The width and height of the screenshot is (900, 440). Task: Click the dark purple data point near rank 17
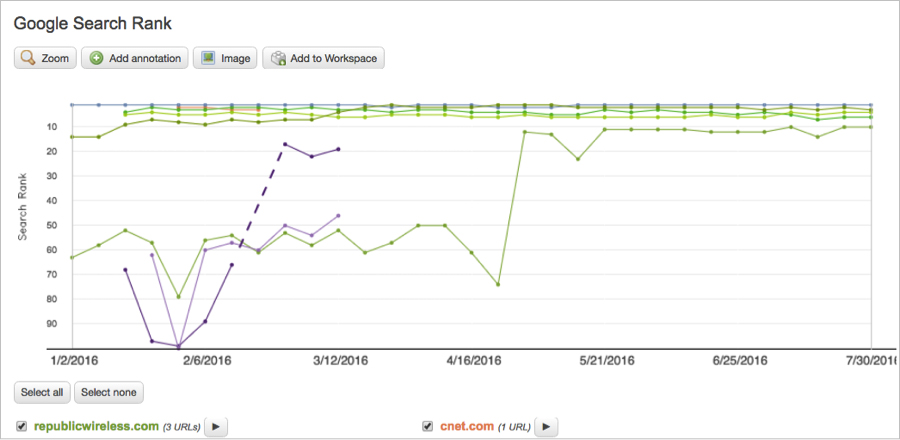pos(285,144)
